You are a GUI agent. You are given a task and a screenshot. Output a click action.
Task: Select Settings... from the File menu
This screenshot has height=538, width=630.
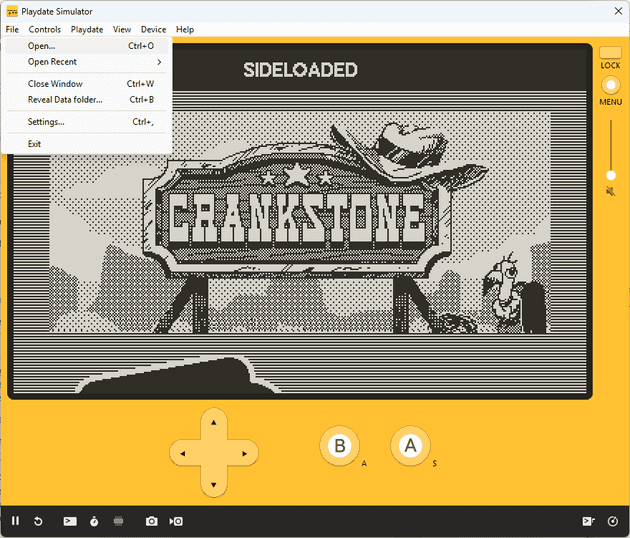click(x=46, y=122)
